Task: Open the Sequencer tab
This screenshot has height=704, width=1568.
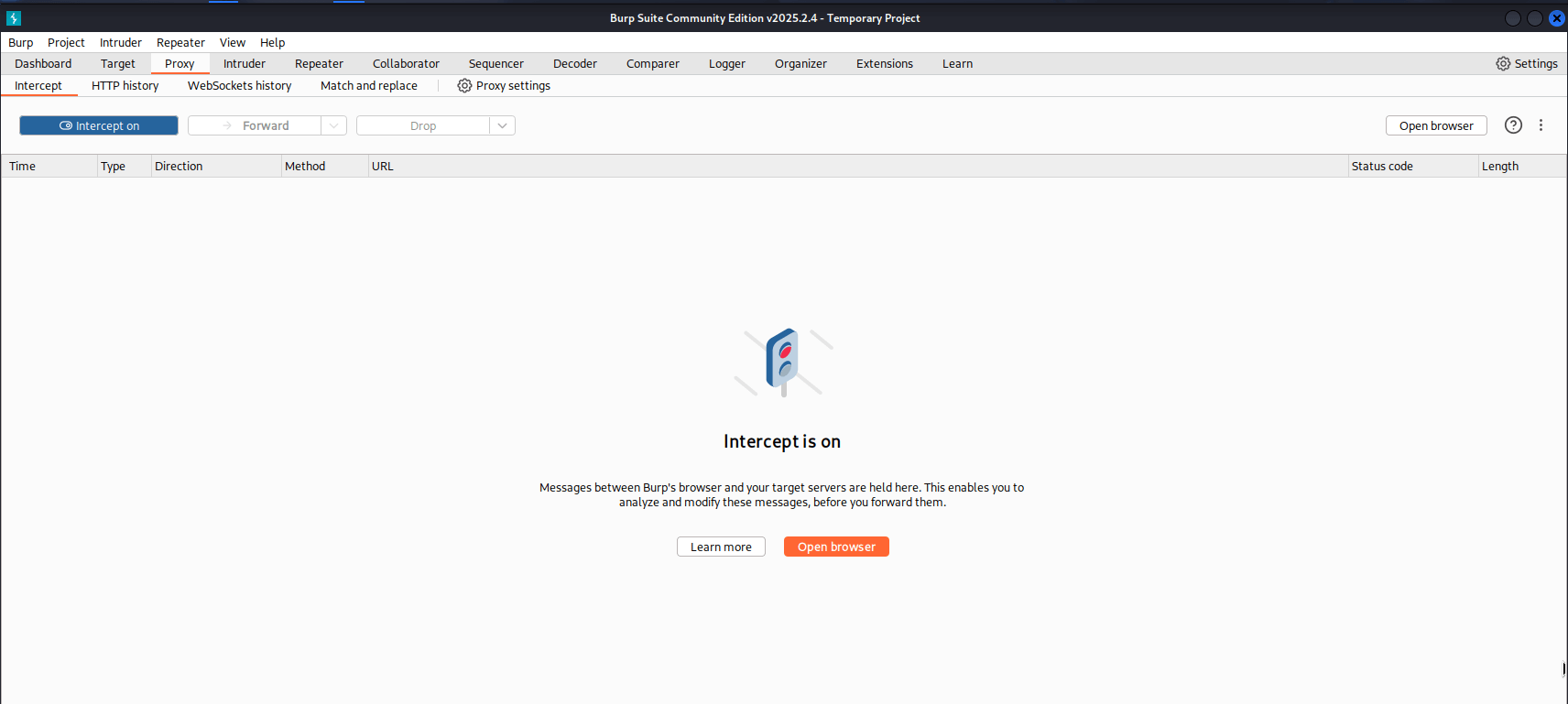Action: (x=496, y=64)
